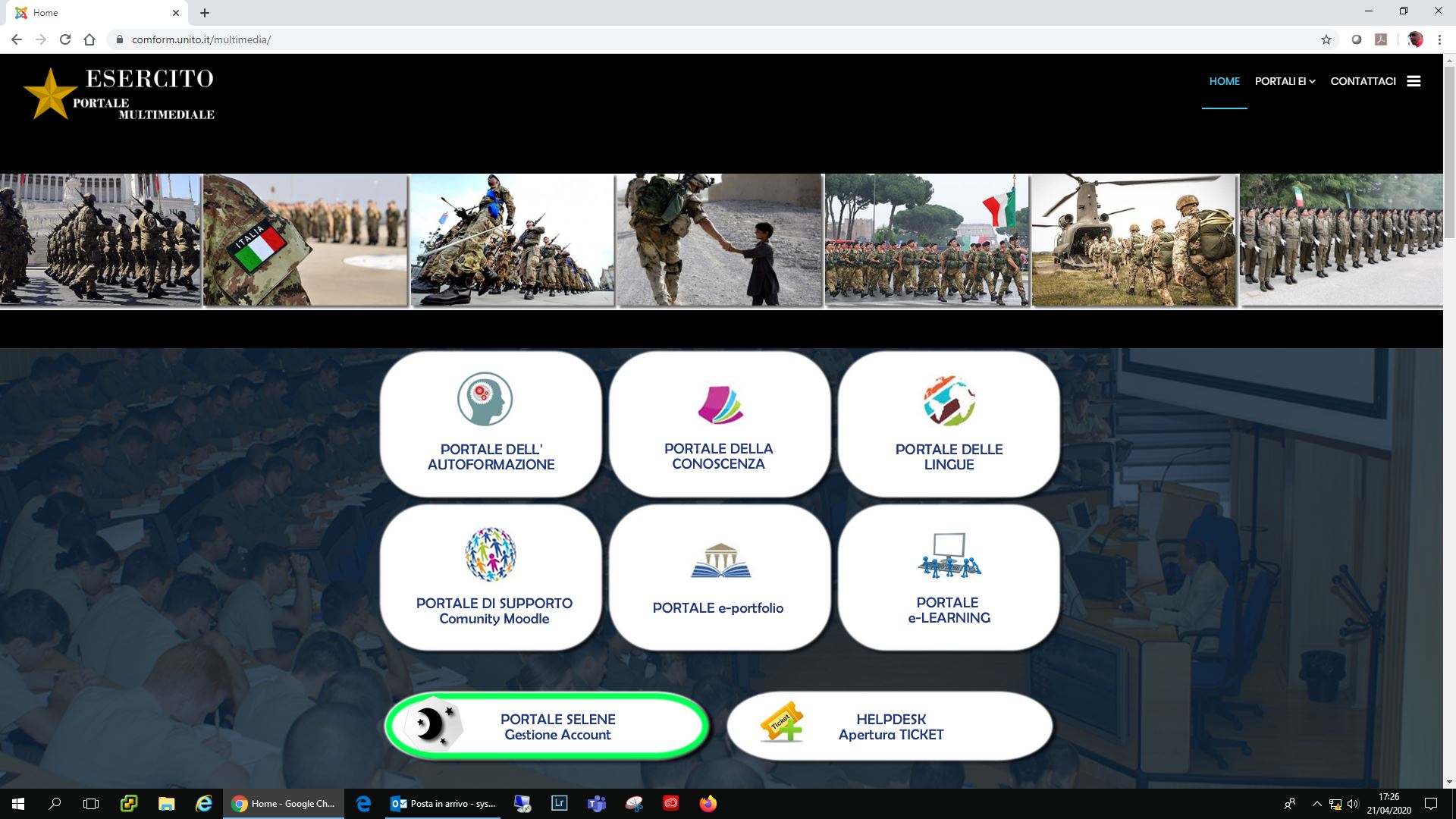Open Windows notification center

click(x=1431, y=804)
